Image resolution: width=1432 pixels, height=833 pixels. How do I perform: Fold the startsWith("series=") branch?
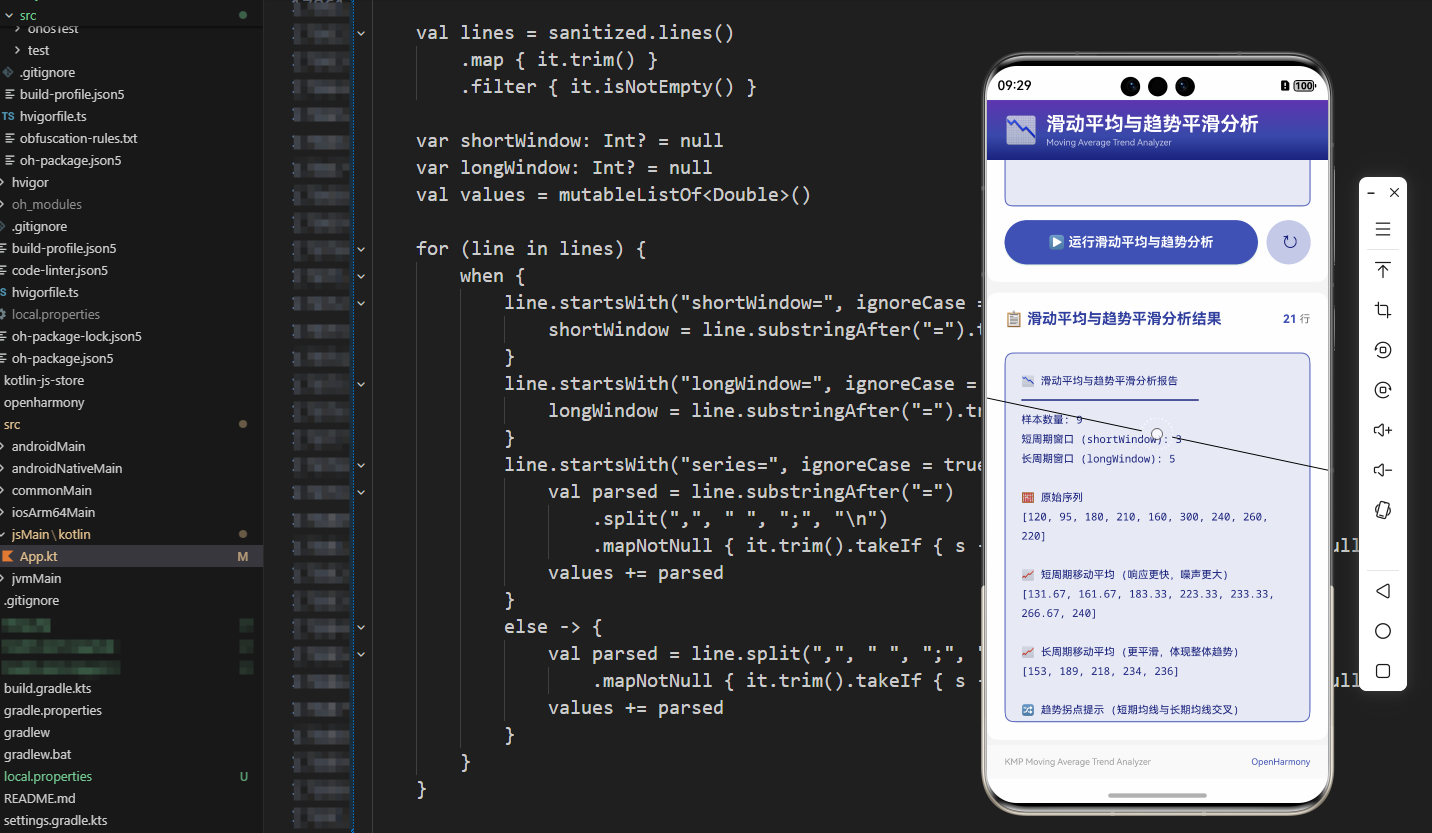click(x=361, y=465)
